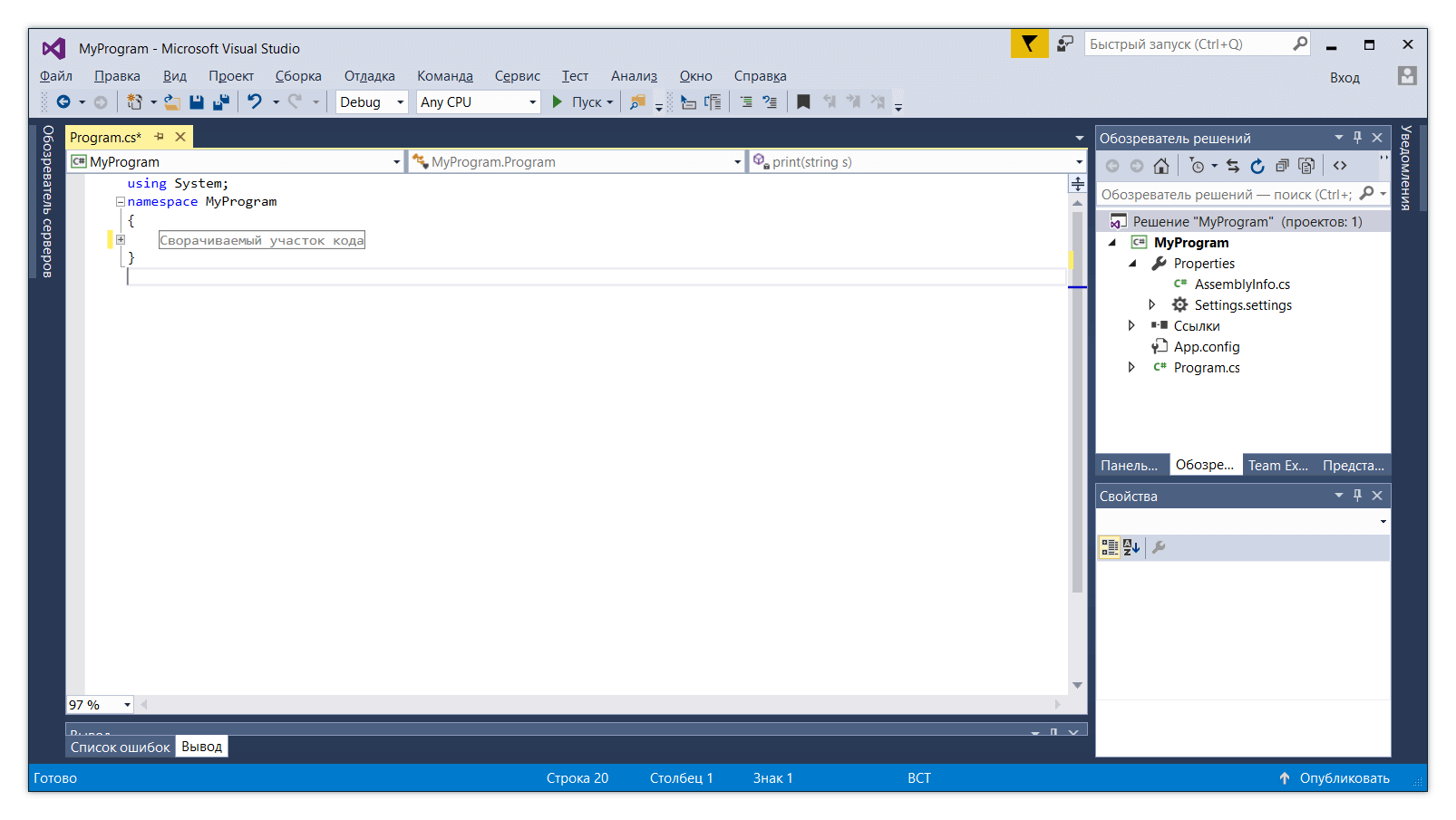Toggle a bookmark on the current line
Image resolution: width=1456 pixels, height=820 pixels.
click(x=803, y=102)
